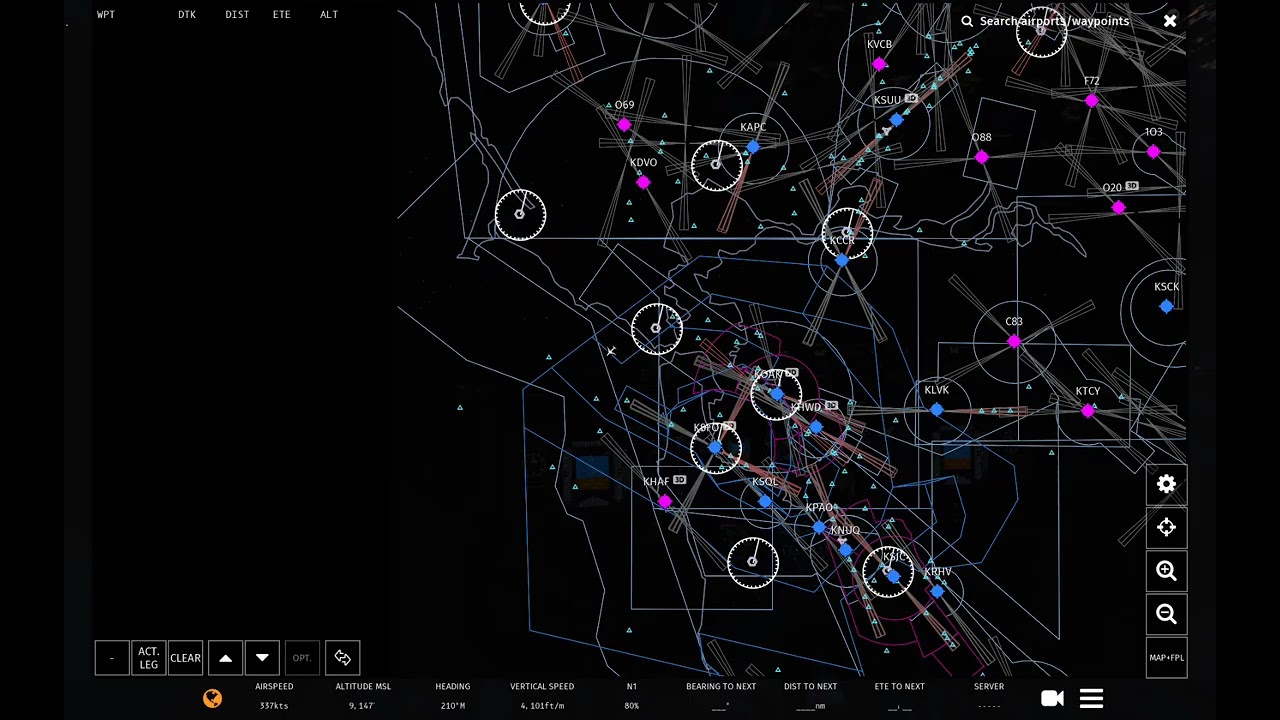
Task: Click the WPT column header
Action: click(106, 15)
